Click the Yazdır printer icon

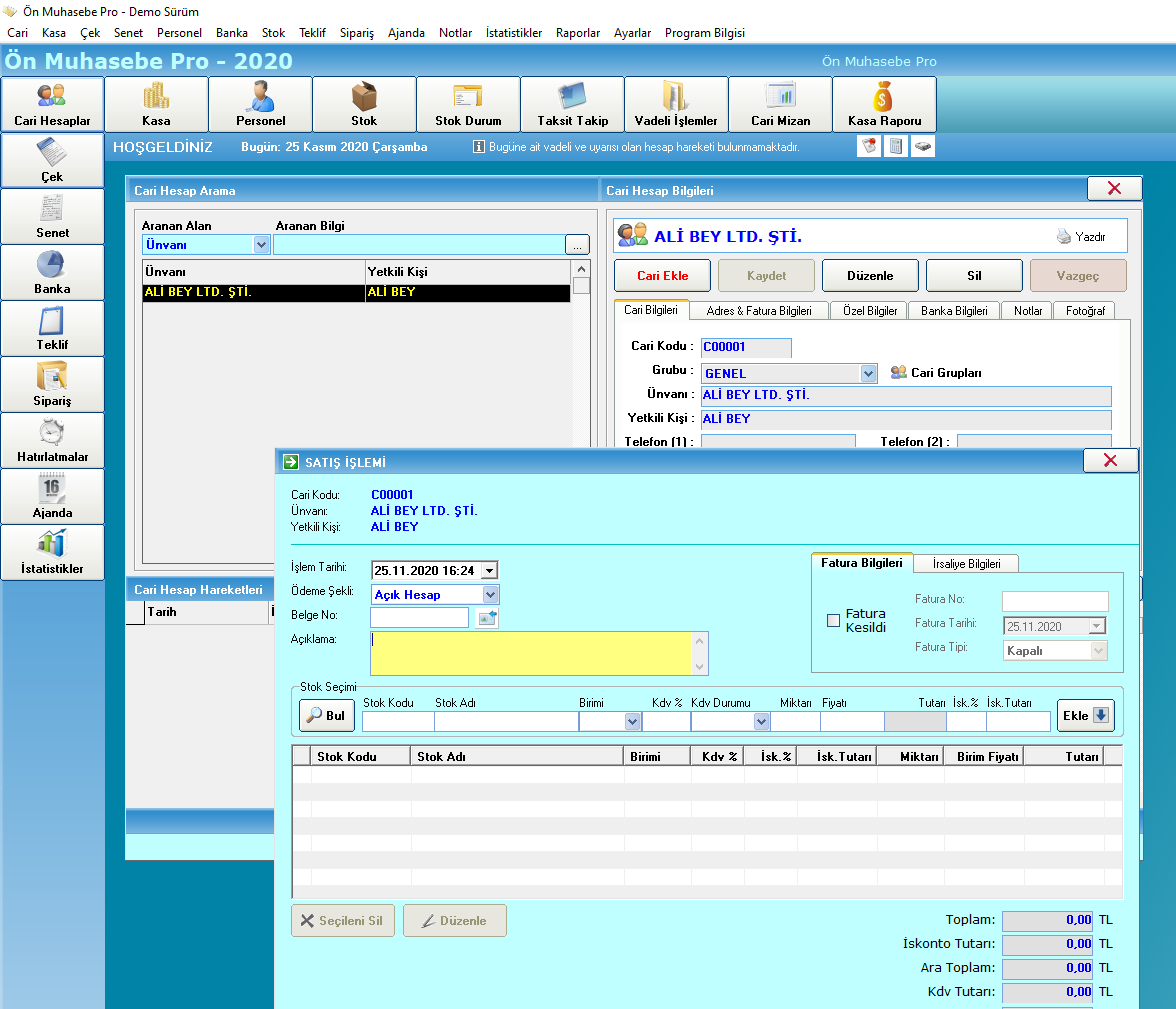tap(1064, 236)
